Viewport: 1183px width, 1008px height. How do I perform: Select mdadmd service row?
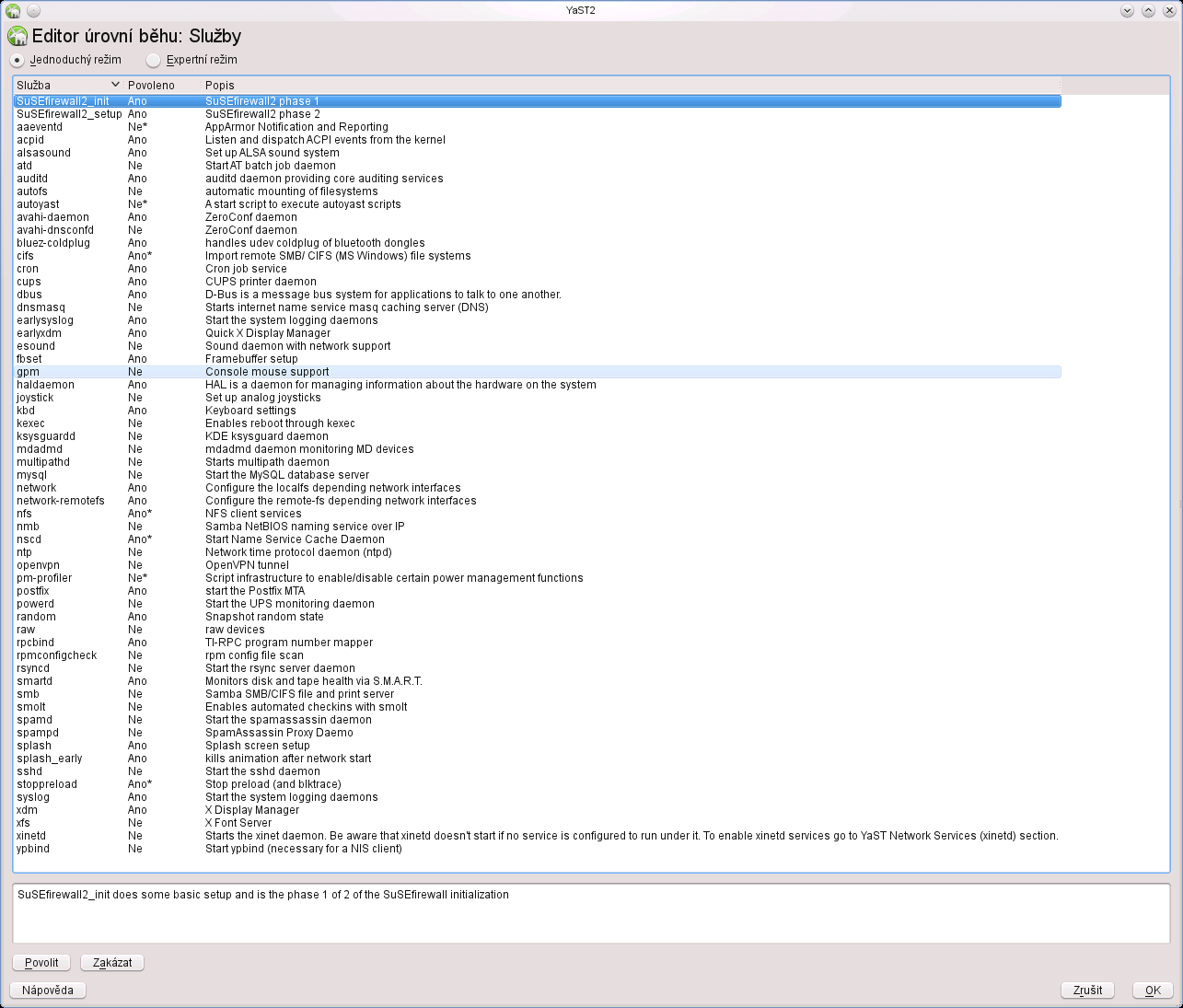click(x=538, y=449)
